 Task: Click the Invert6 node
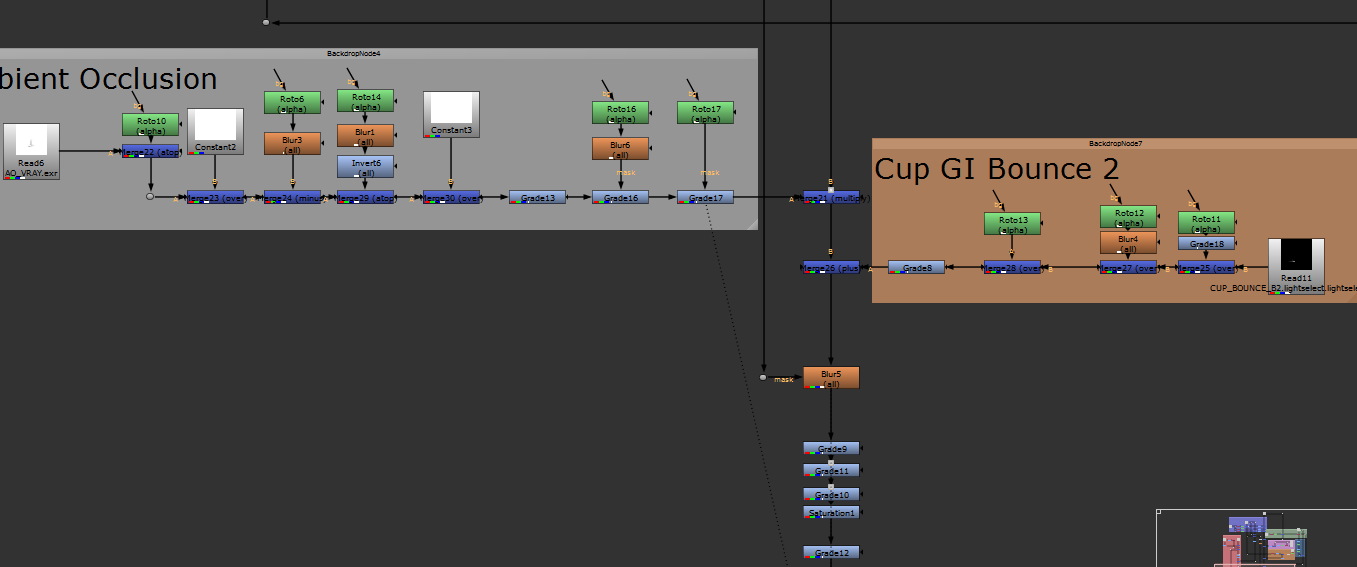[365, 166]
